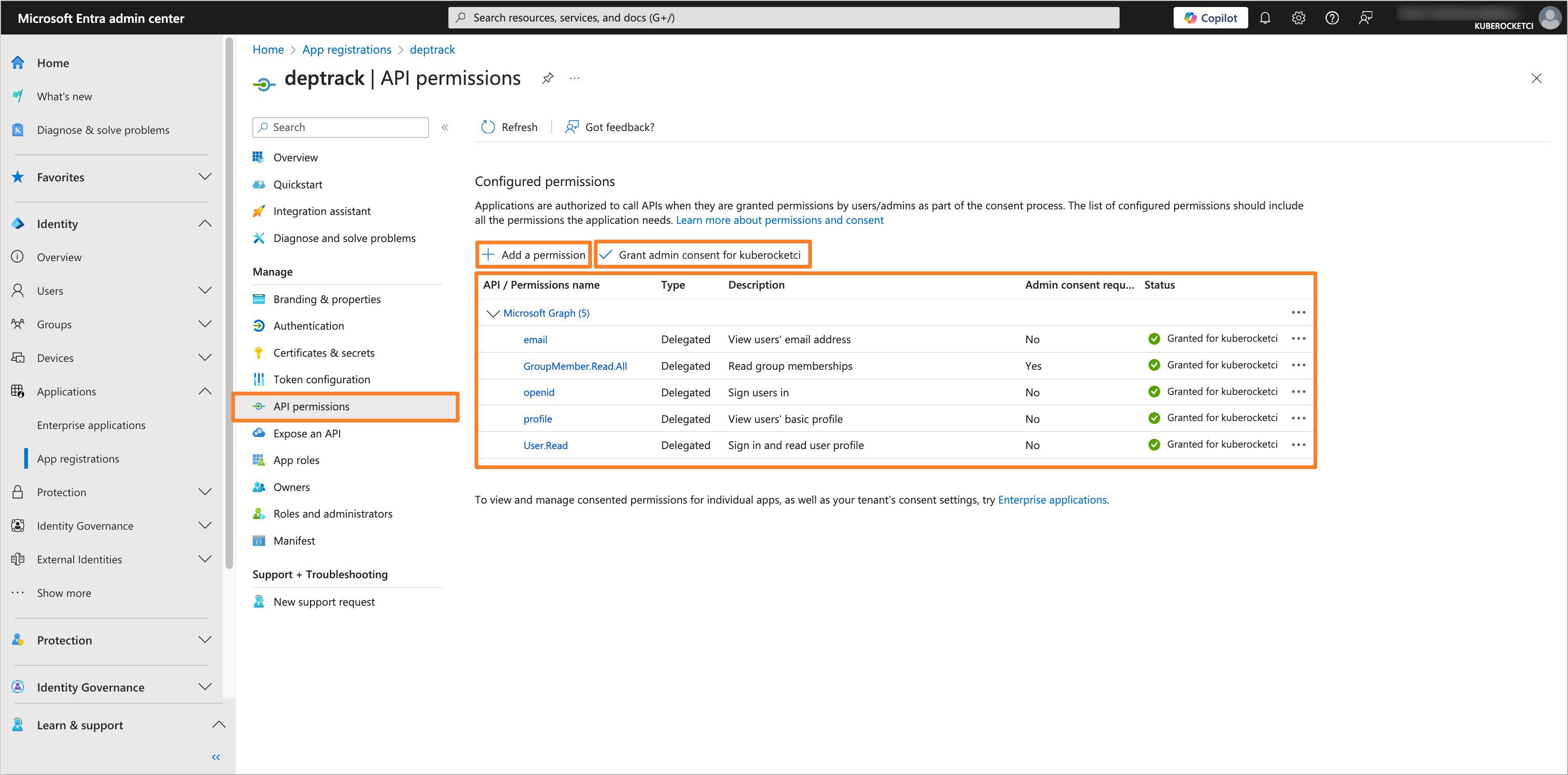The width and height of the screenshot is (1568, 775).
Task: Click the account avatar
Action: [x=1548, y=18]
